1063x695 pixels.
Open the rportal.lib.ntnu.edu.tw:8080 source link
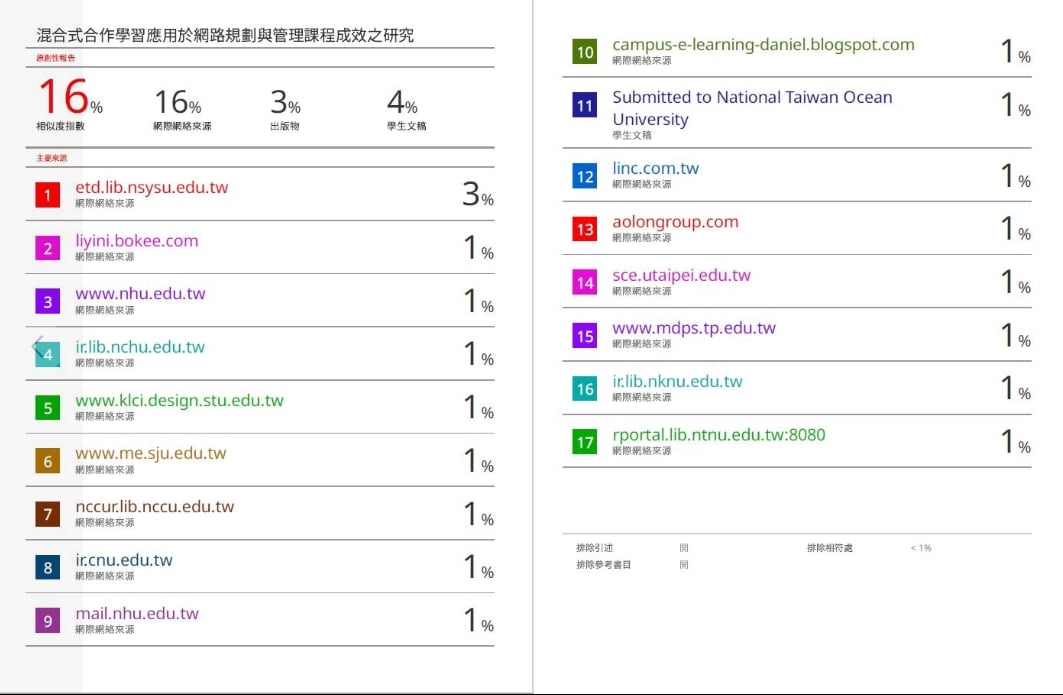pyautogui.click(x=719, y=435)
